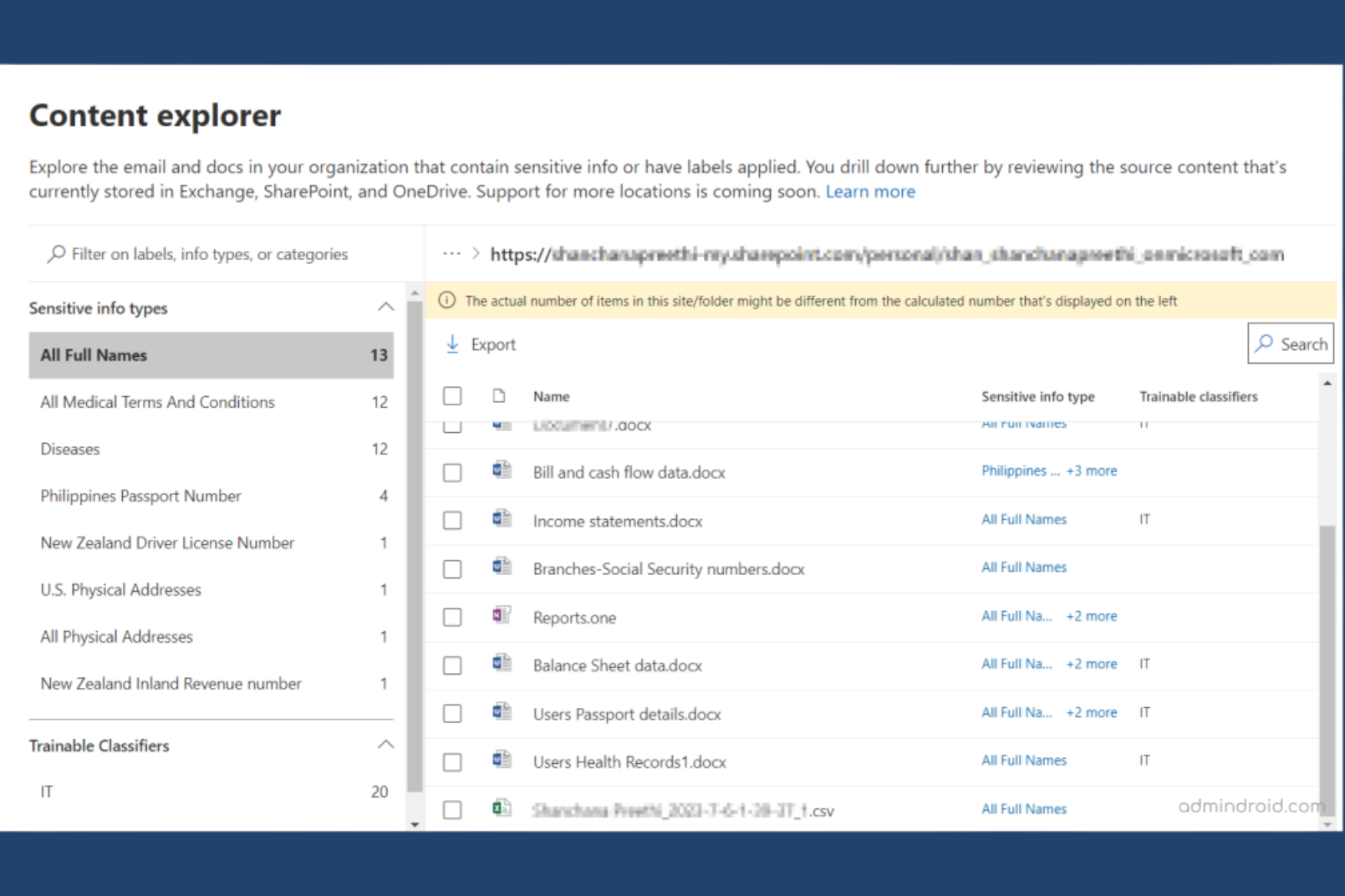Toggle the select-all checkbox in header
Viewport: 1345px width, 896px height.
[452, 396]
